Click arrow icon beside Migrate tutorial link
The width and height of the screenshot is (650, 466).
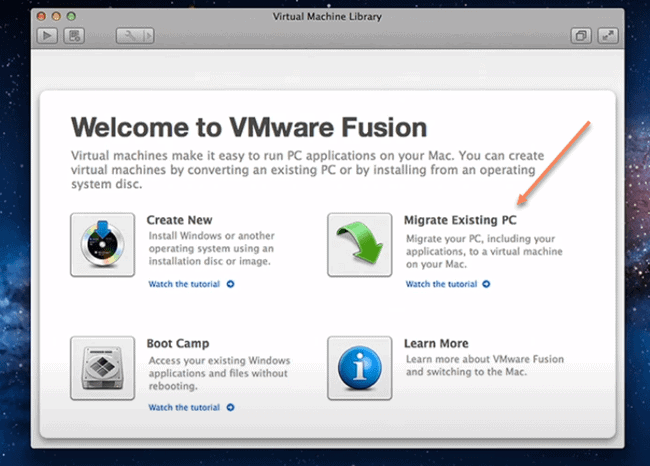pos(486,284)
